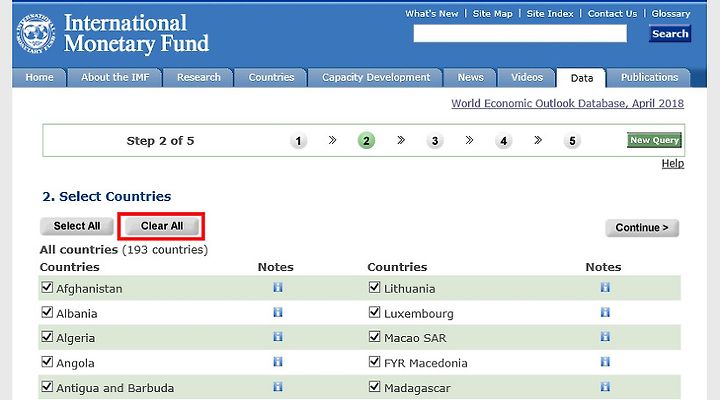Image resolution: width=720 pixels, height=400 pixels.
Task: Open the What's New link
Action: 432,14
